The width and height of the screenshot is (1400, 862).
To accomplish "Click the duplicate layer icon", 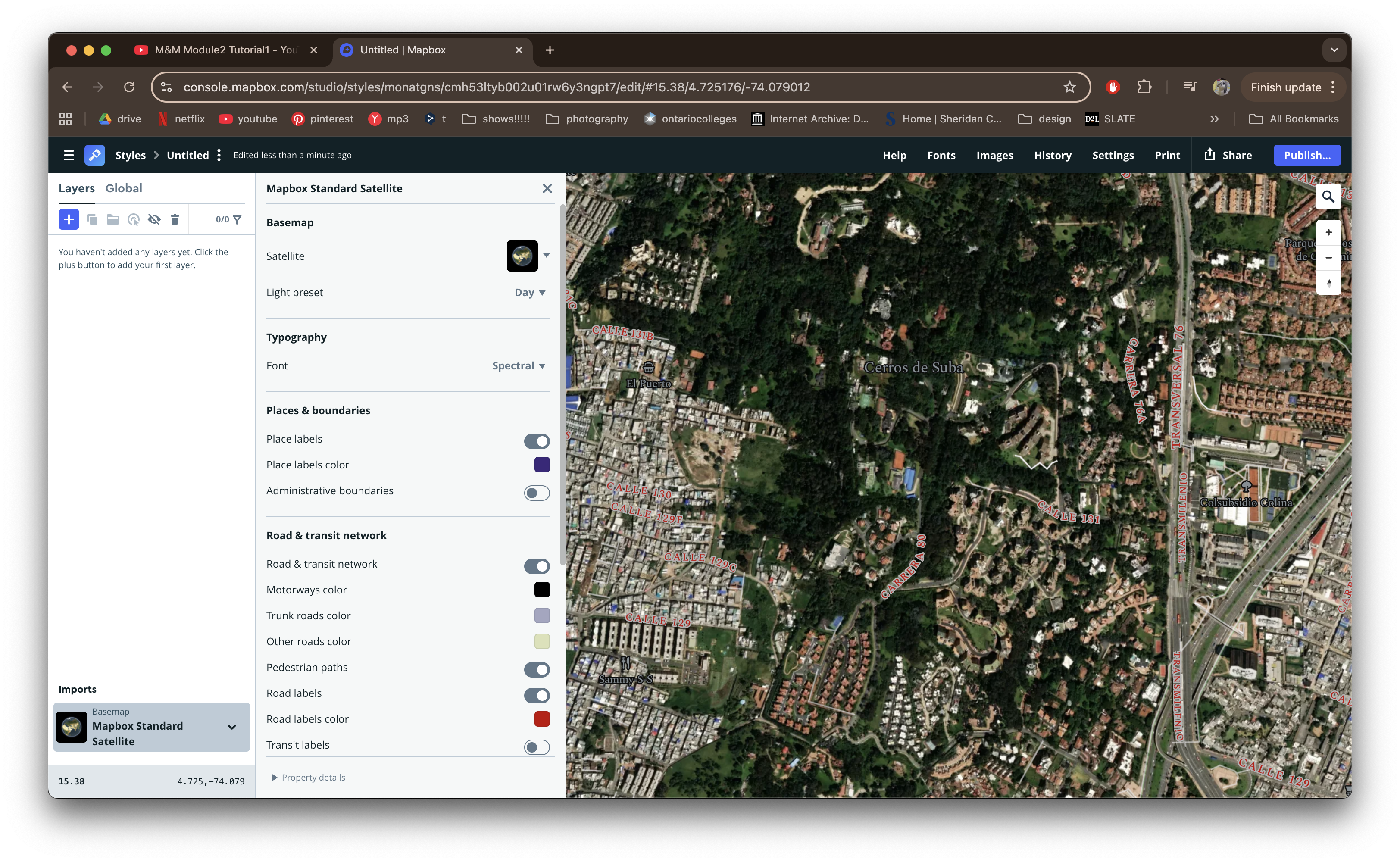I will (93, 219).
